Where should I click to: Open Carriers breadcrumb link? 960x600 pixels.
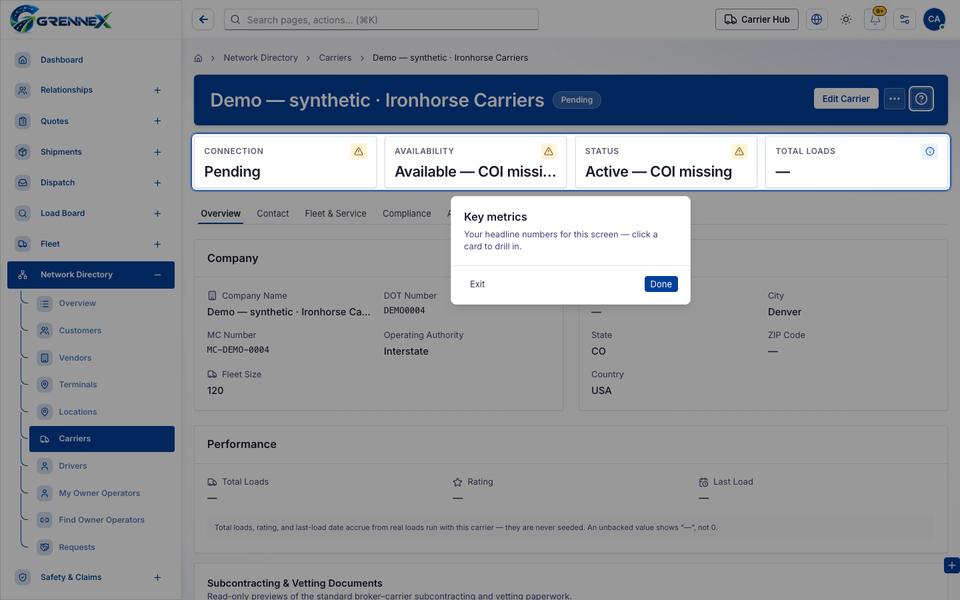(335, 58)
